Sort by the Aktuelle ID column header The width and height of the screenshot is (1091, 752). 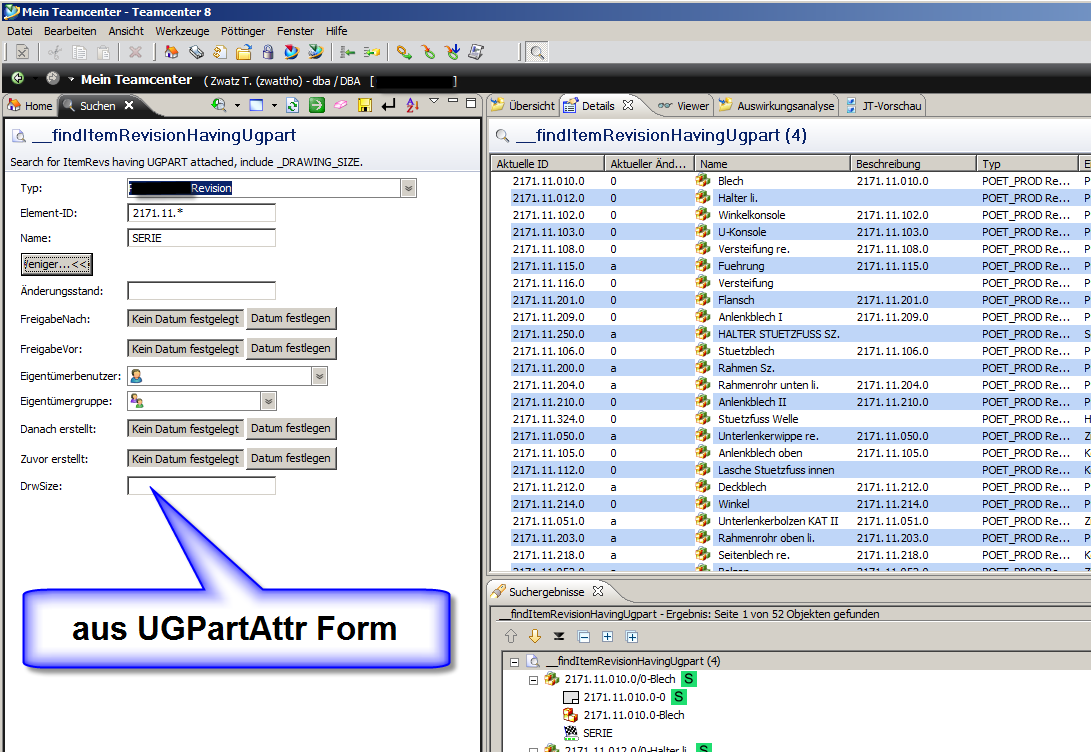[x=548, y=163]
